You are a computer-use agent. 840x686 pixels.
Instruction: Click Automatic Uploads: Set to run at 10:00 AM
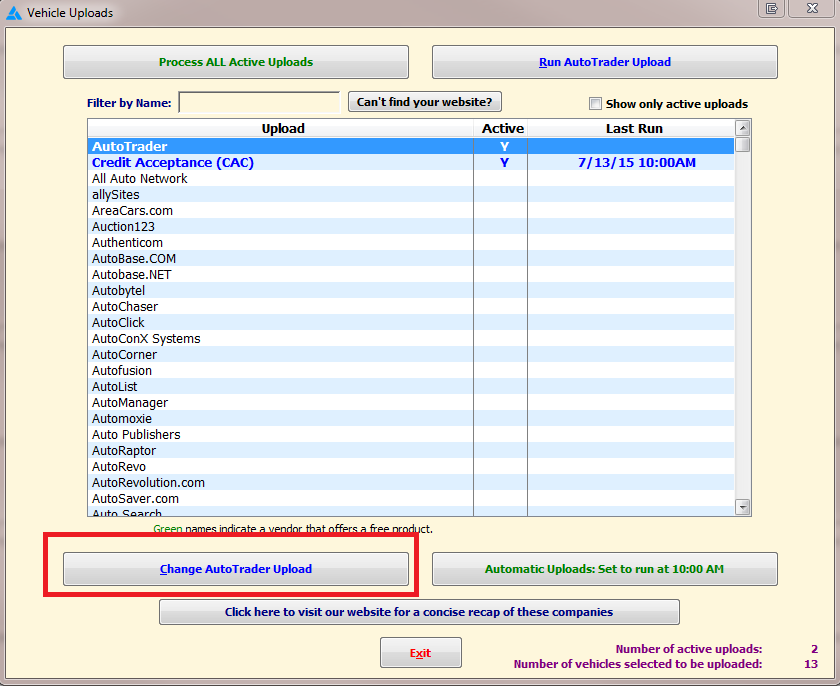(x=605, y=569)
